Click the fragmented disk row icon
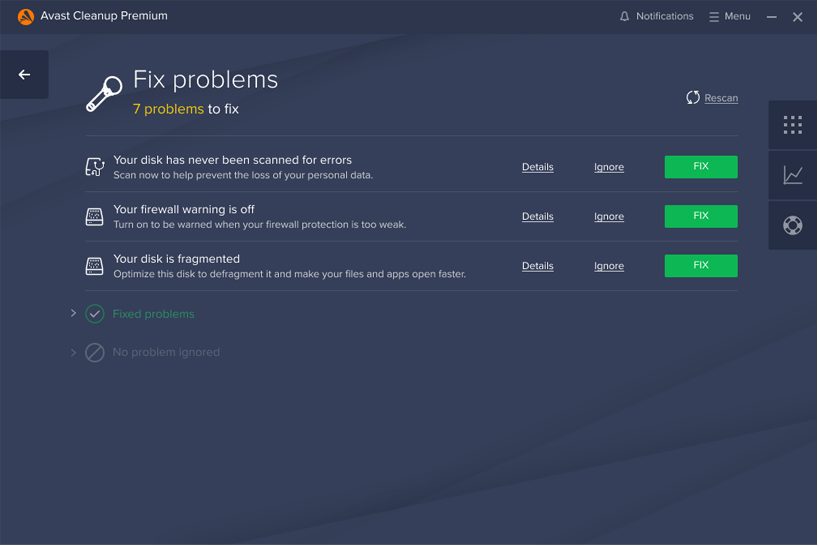Image resolution: width=819 pixels, height=546 pixels. [95, 266]
